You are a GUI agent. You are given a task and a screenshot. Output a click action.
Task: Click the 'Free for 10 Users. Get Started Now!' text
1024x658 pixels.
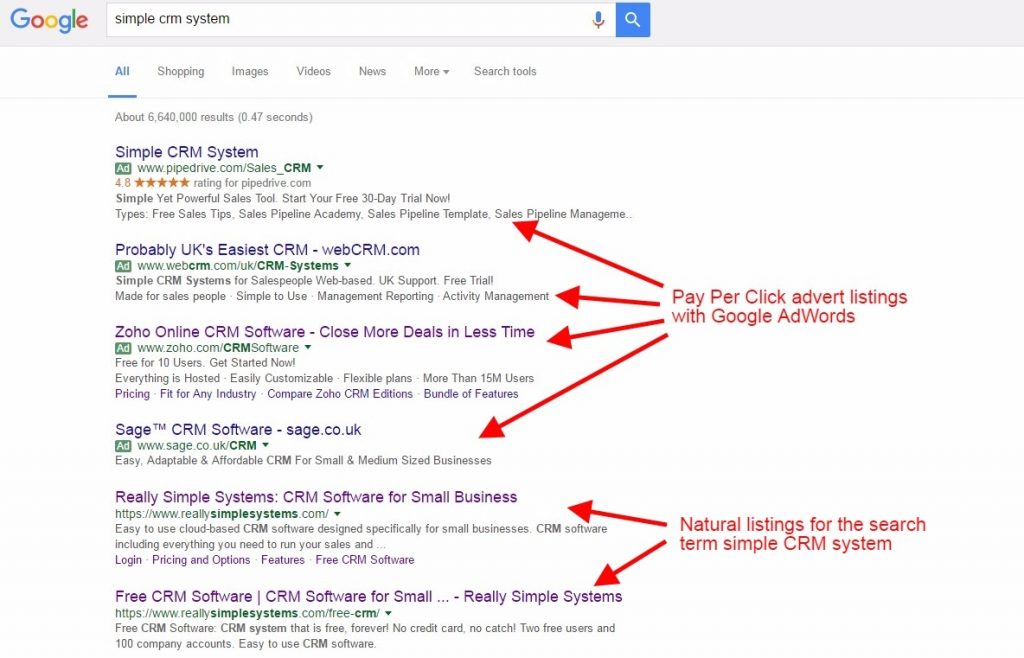[x=205, y=363]
